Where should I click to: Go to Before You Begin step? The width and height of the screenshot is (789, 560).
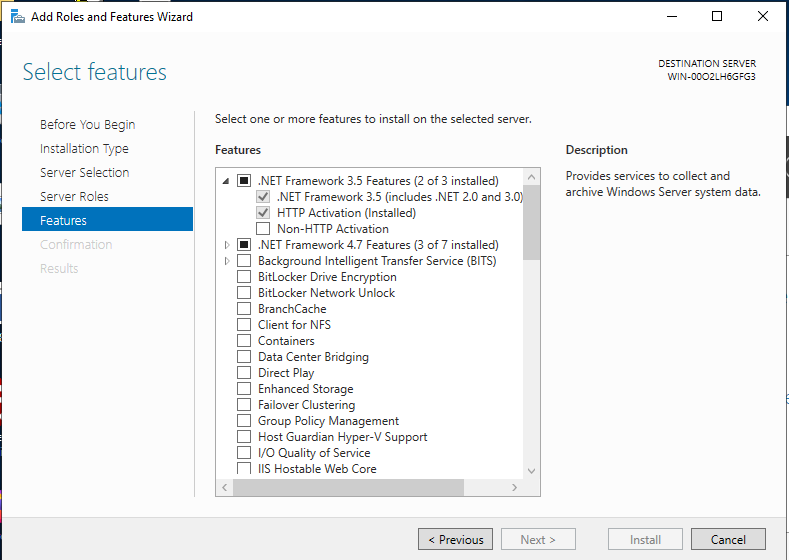pos(87,125)
